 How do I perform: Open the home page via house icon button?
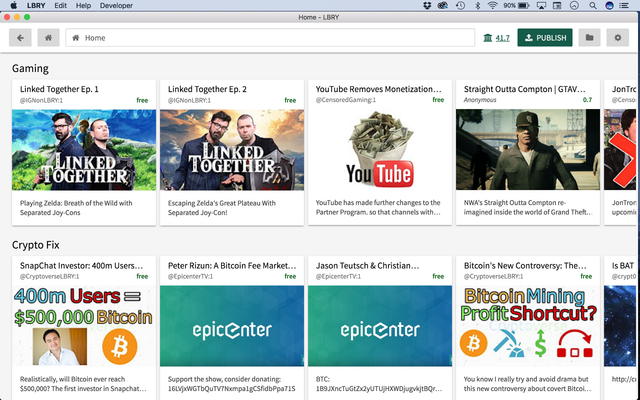pos(48,38)
